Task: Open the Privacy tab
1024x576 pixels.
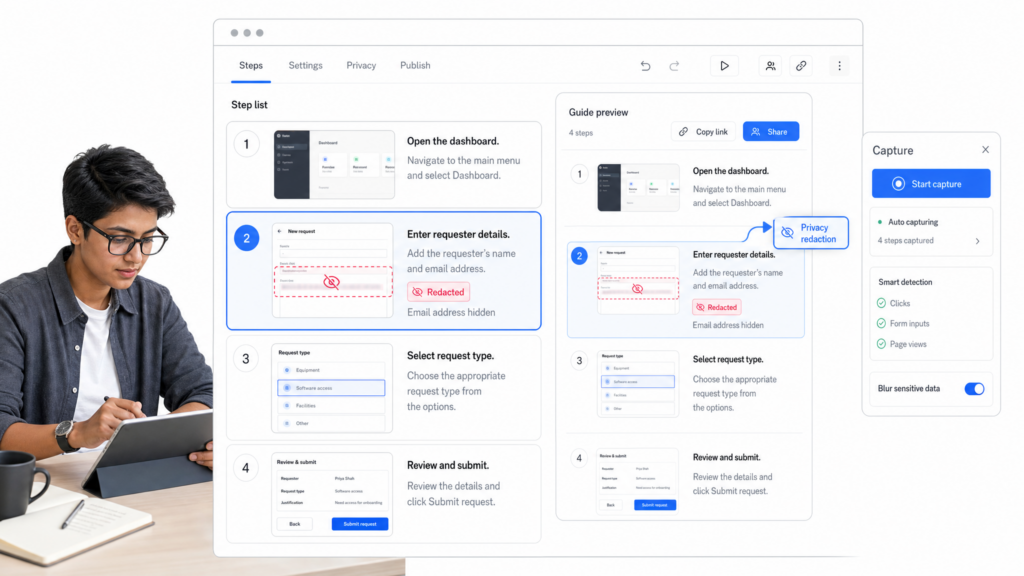Action: coord(361,65)
